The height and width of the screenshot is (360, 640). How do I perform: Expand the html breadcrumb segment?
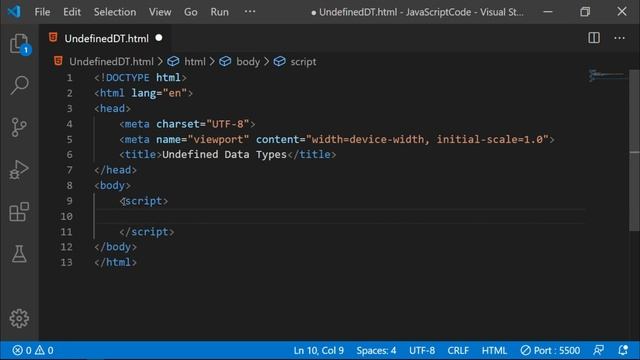(195, 62)
